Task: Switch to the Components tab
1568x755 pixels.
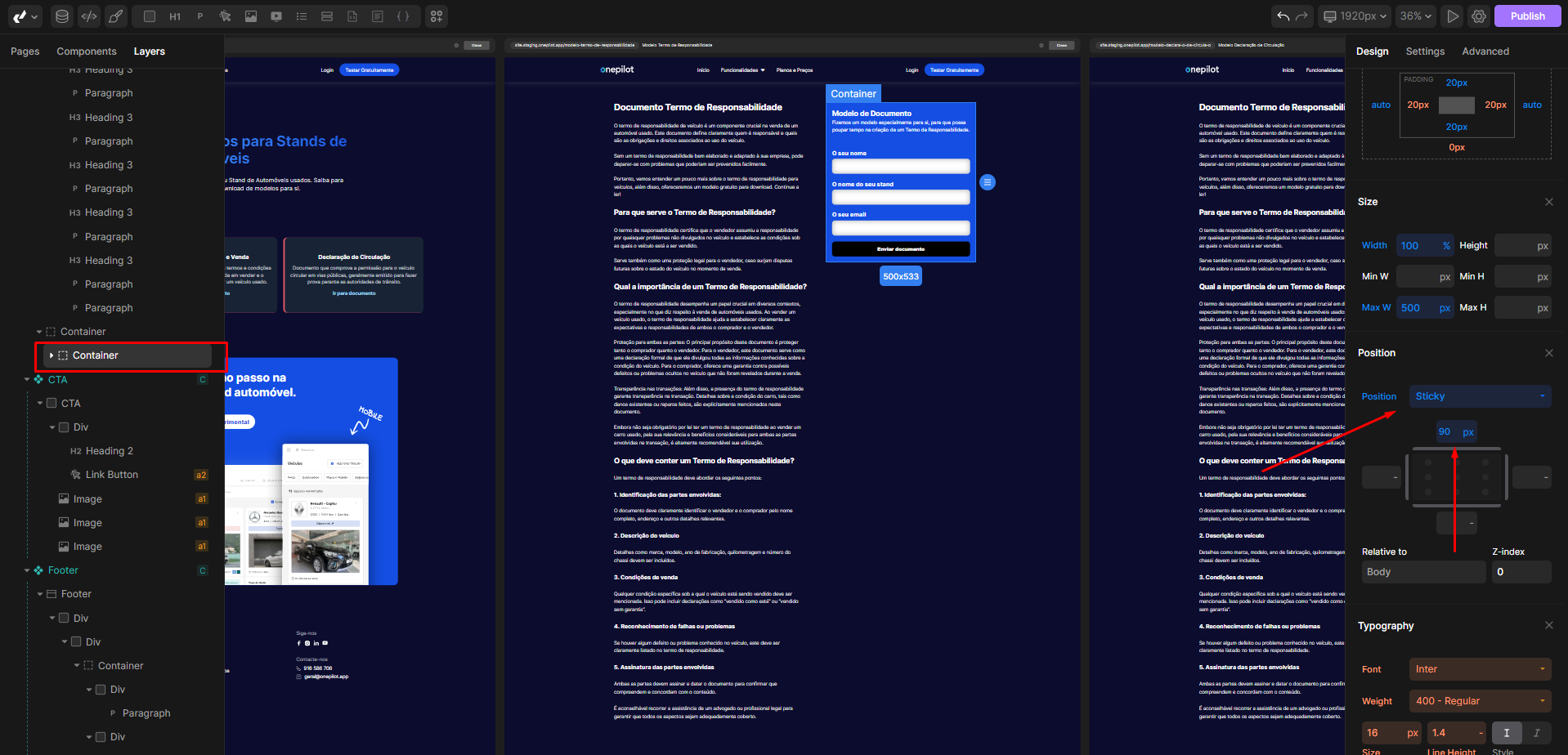Action: tap(87, 51)
